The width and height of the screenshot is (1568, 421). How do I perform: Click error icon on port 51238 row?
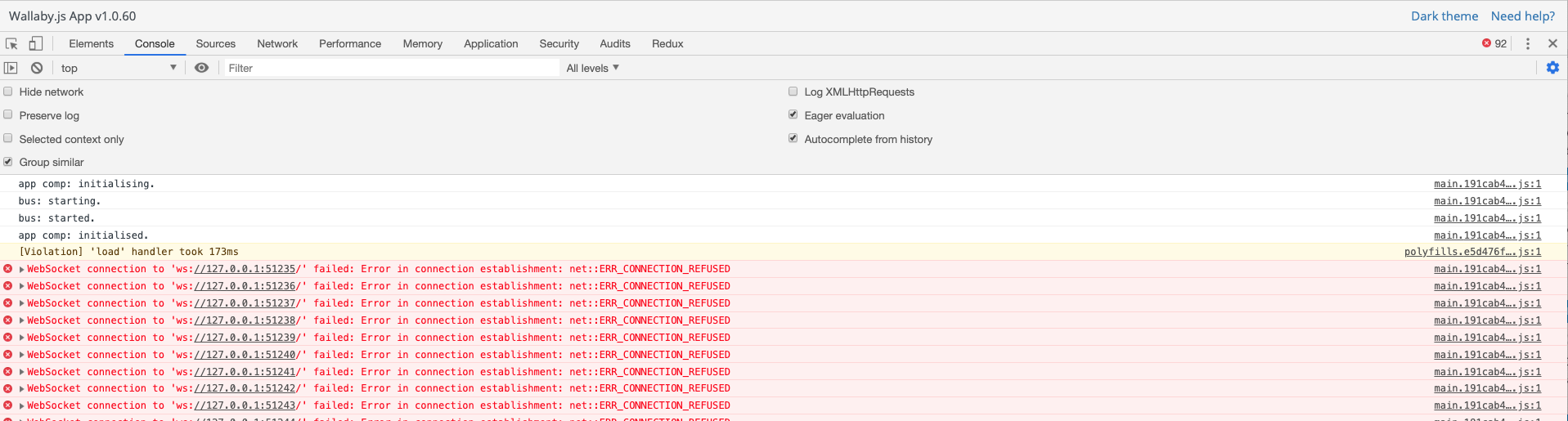pyautogui.click(x=8, y=320)
